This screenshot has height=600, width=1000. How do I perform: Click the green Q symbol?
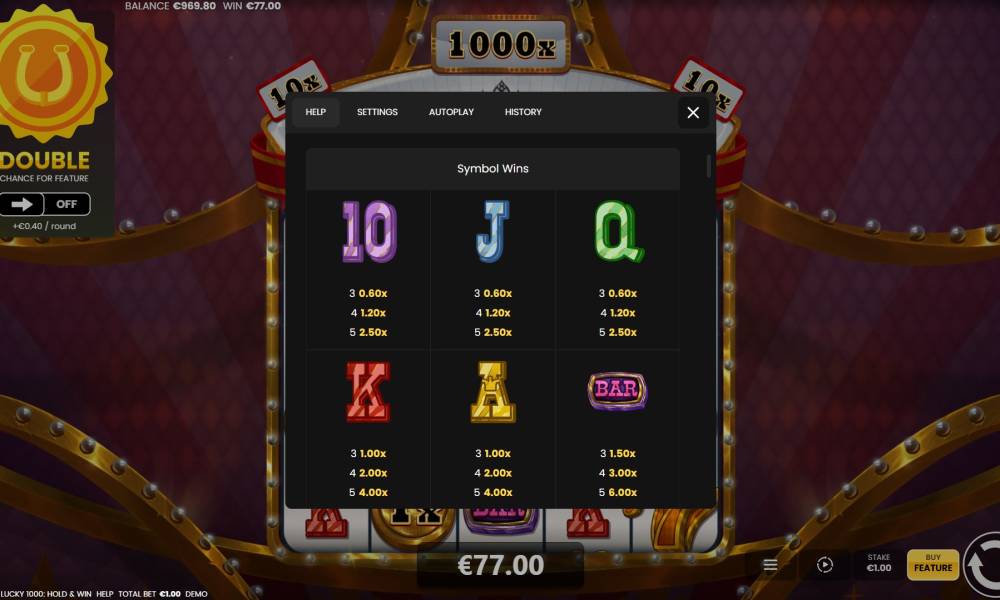(x=619, y=231)
